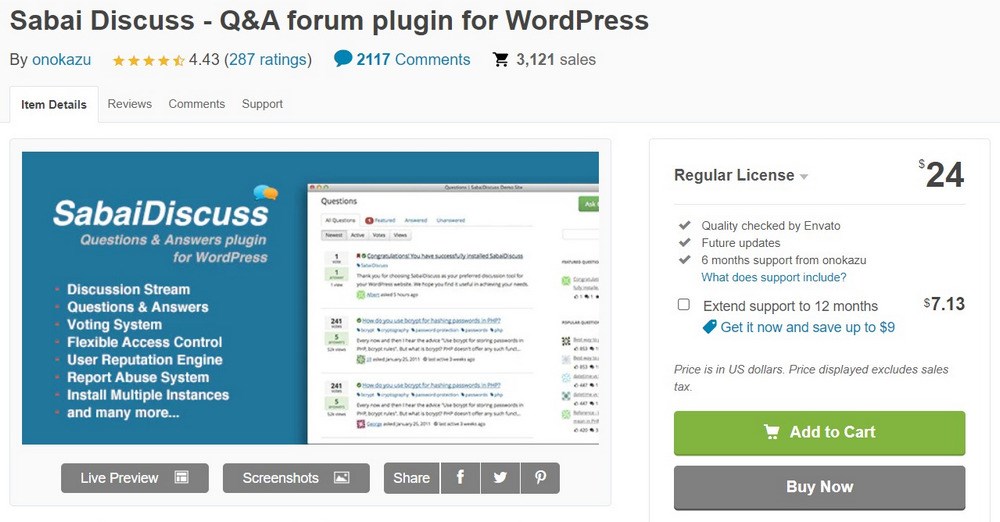
Task: Open the Live Preview button
Action: [135, 478]
